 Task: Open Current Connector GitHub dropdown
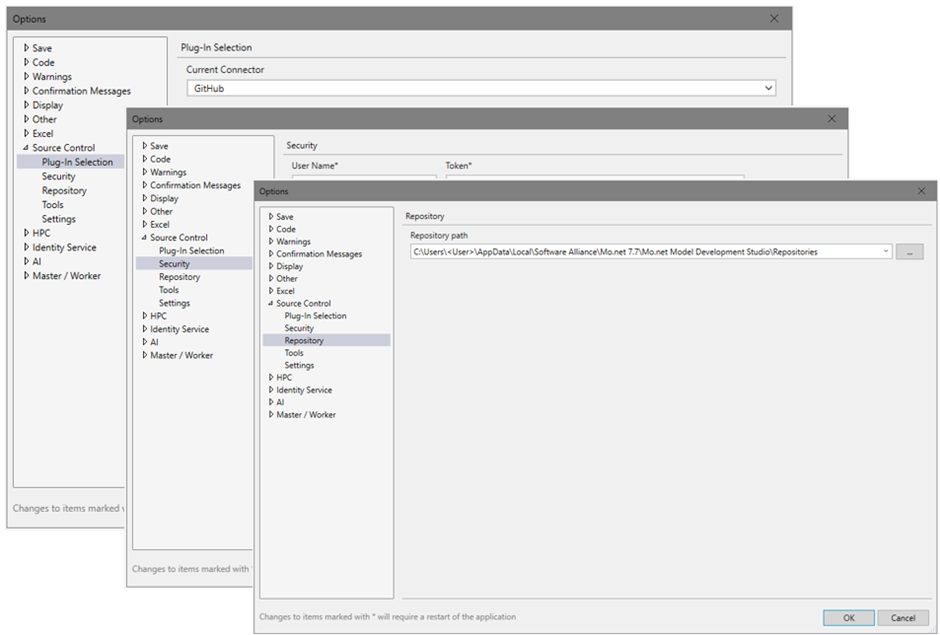[481, 88]
